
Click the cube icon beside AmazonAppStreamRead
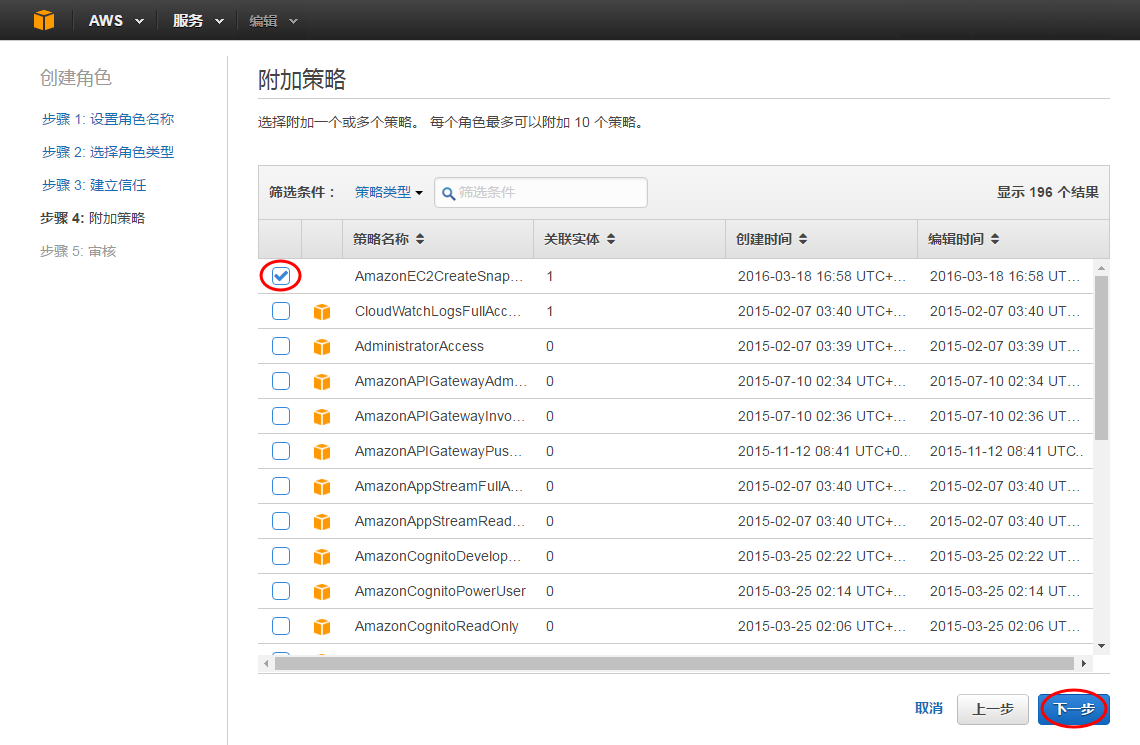click(322, 521)
